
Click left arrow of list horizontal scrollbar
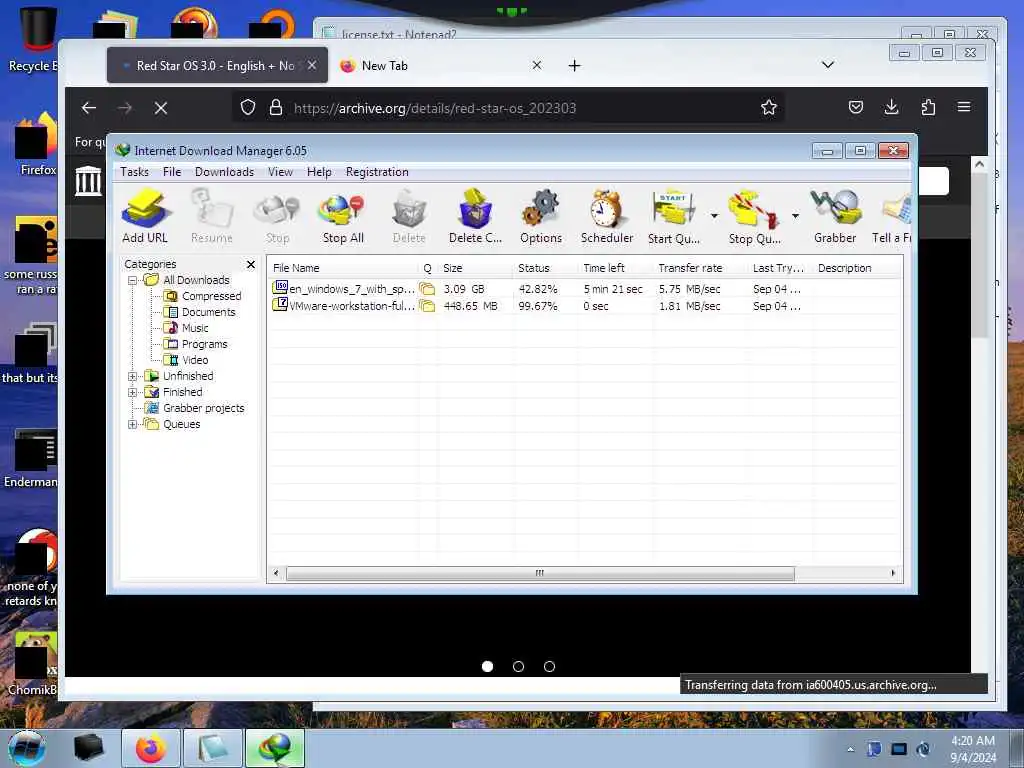pyautogui.click(x=276, y=573)
